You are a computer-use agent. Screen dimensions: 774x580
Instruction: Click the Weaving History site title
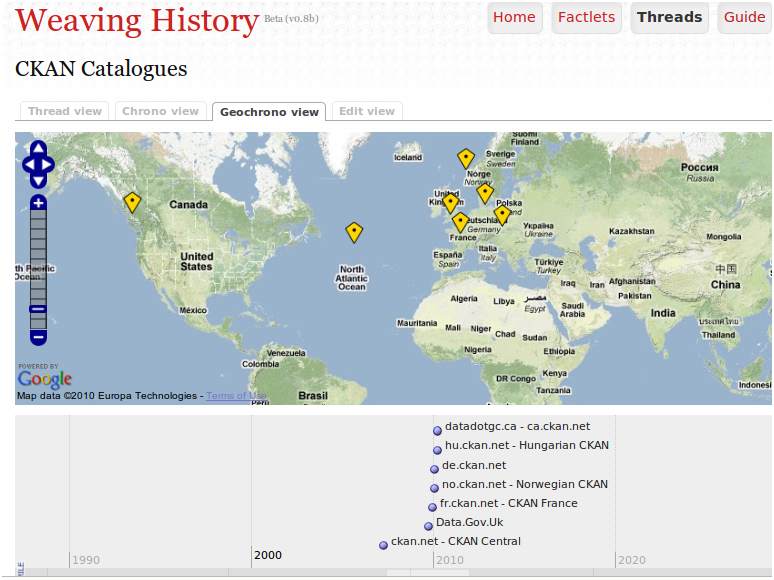click(x=137, y=21)
